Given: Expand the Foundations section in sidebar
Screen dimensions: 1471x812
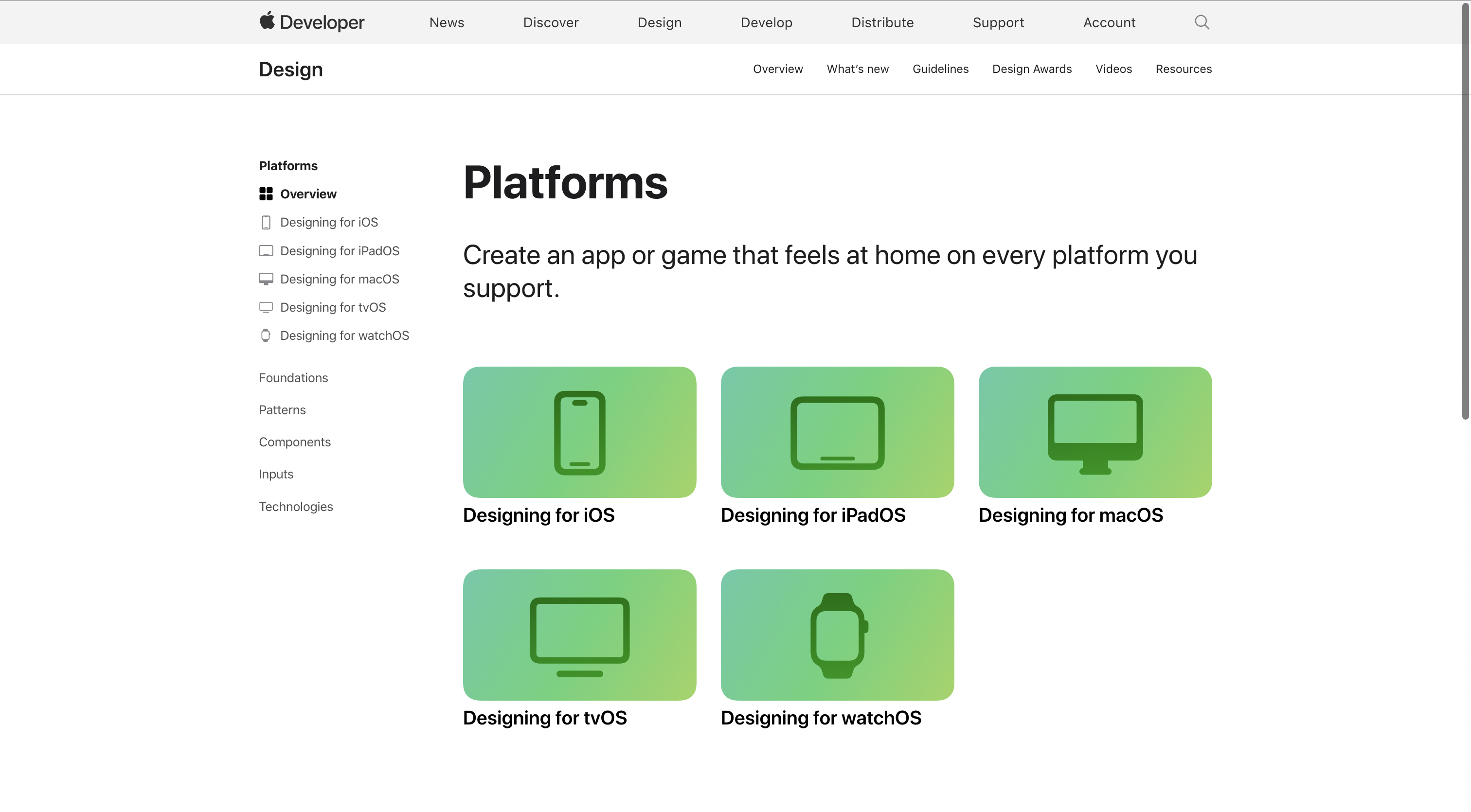Looking at the screenshot, I should coord(293,378).
